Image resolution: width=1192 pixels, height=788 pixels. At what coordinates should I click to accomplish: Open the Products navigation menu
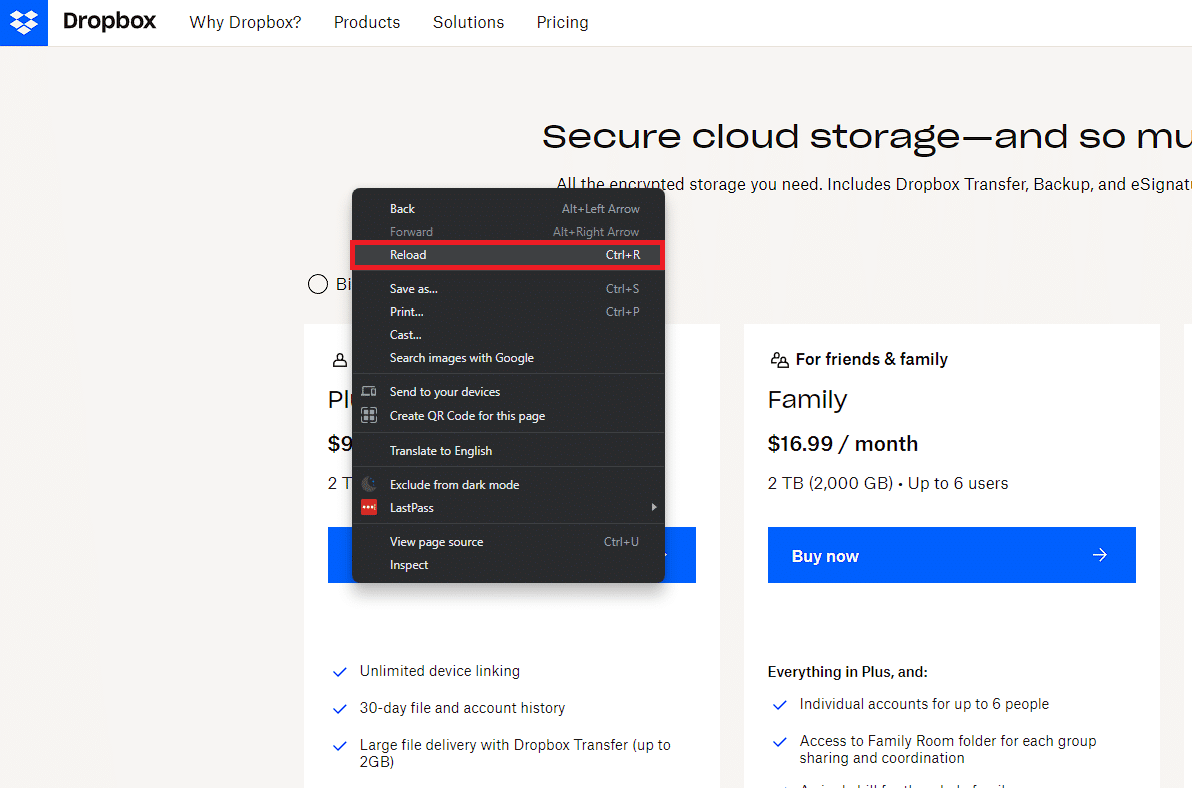click(366, 23)
